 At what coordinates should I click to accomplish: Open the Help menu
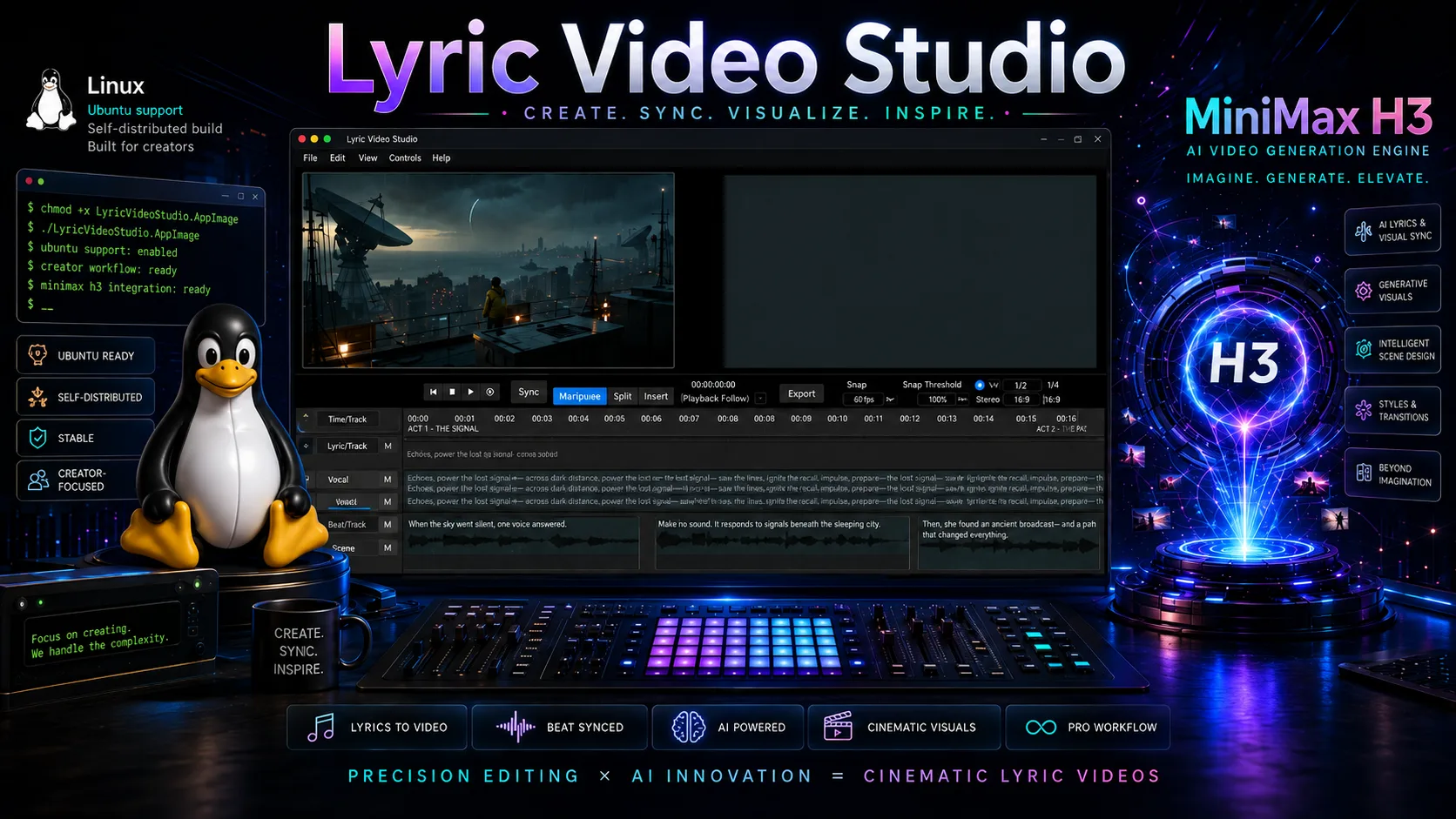[442, 158]
